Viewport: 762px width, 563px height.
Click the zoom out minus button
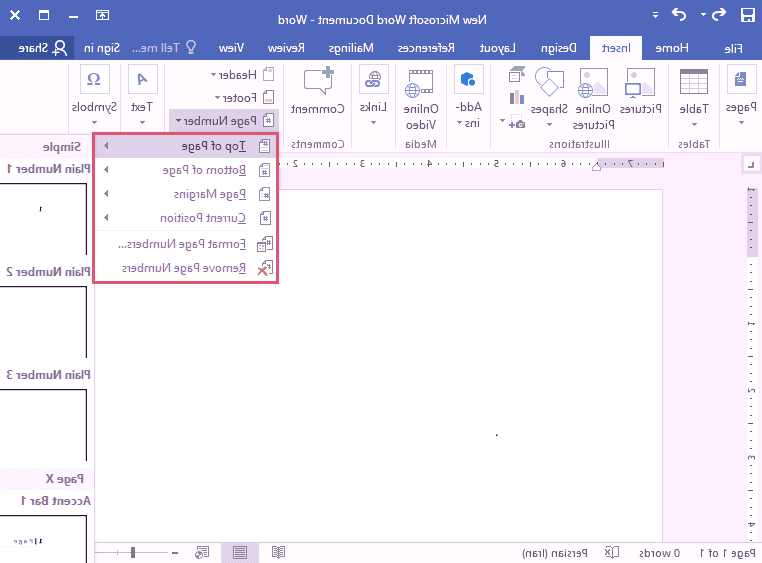(x=175, y=553)
